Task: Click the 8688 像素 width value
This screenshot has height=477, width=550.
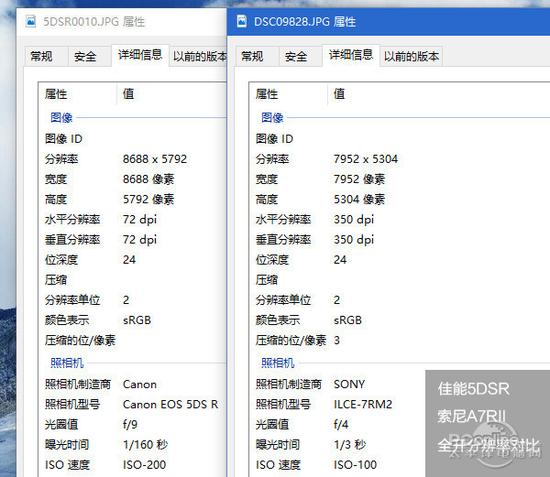Action: click(148, 179)
